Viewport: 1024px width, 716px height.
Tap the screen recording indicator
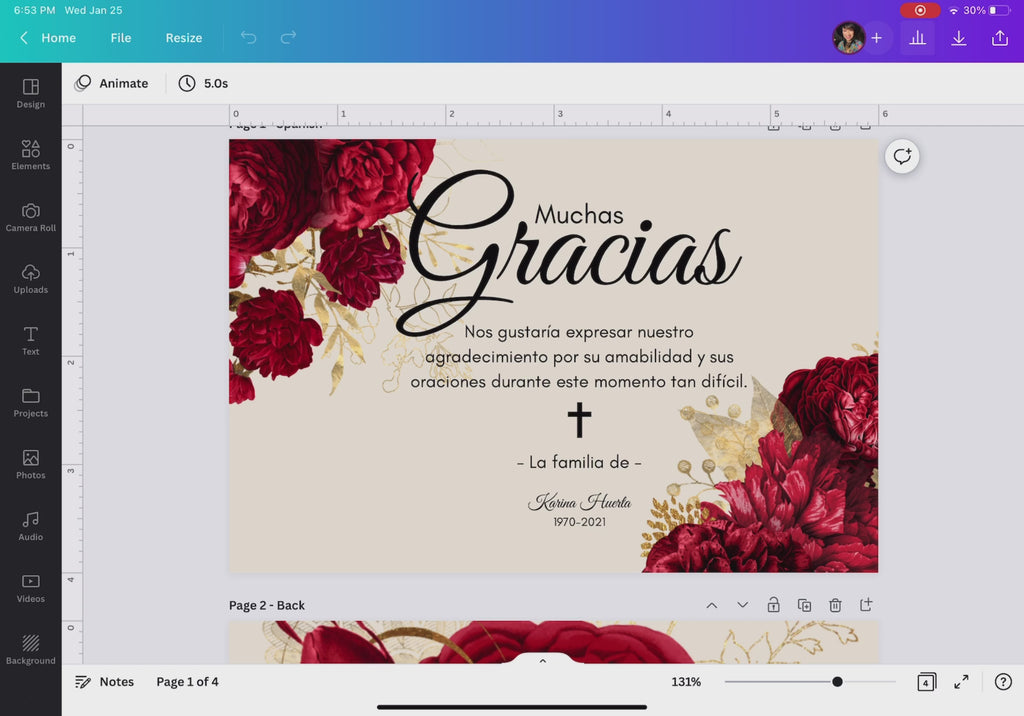[x=920, y=10]
